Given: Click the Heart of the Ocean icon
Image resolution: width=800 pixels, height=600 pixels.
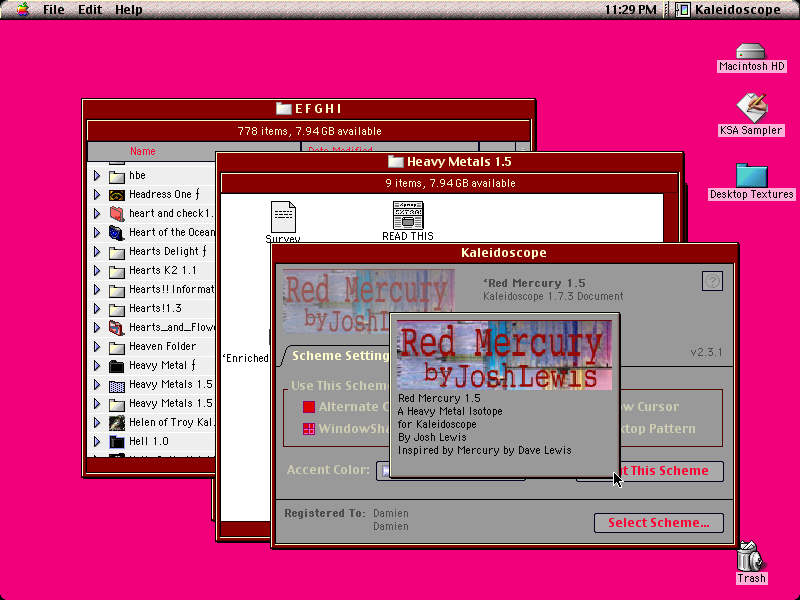Looking at the screenshot, I should pos(117,233).
